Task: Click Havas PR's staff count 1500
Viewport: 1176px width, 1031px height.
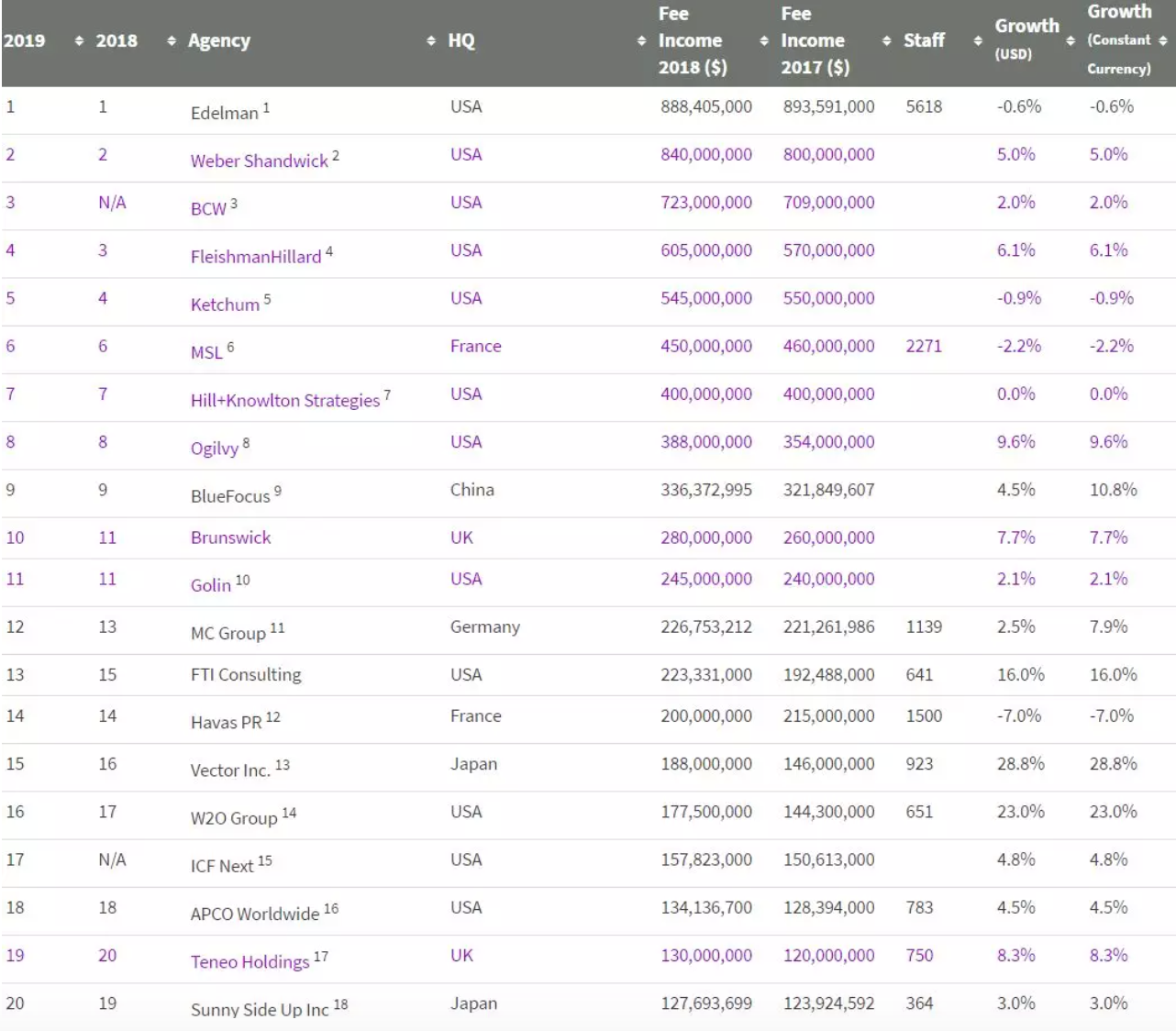Action: (x=924, y=715)
